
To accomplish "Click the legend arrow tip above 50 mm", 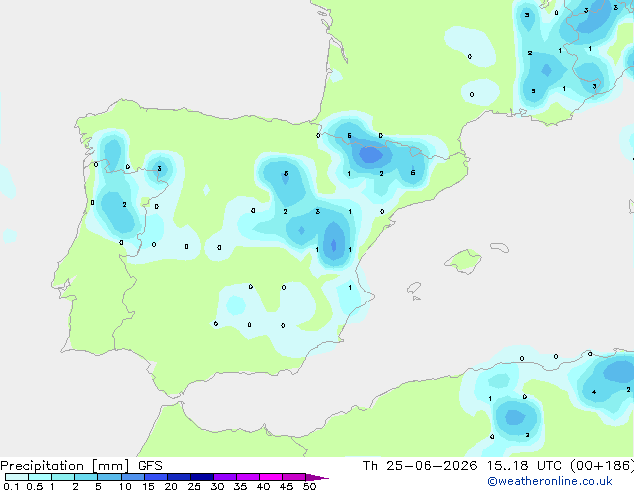I will pyautogui.click(x=317, y=477).
